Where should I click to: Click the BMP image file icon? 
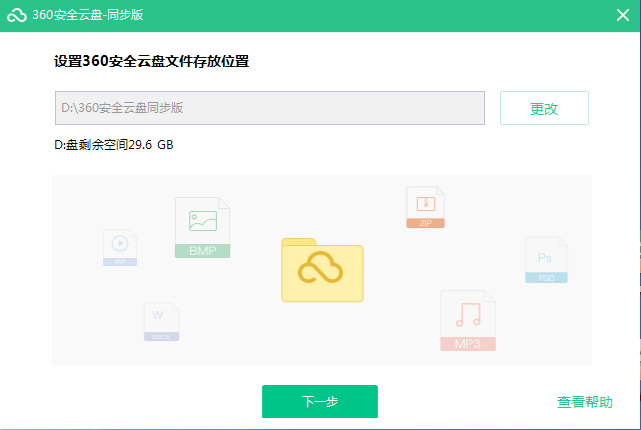click(202, 228)
